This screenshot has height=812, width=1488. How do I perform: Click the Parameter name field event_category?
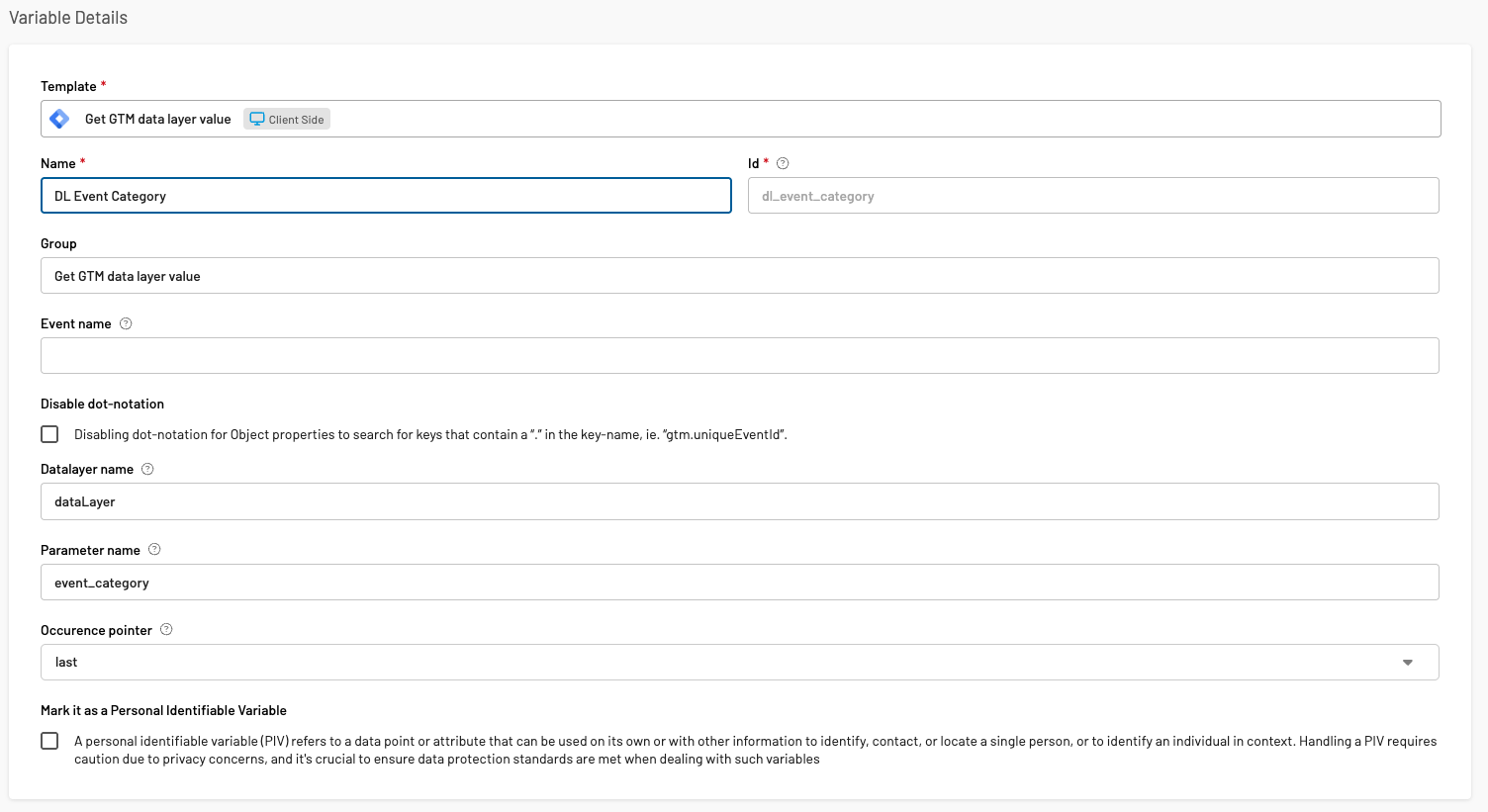pyautogui.click(x=739, y=583)
